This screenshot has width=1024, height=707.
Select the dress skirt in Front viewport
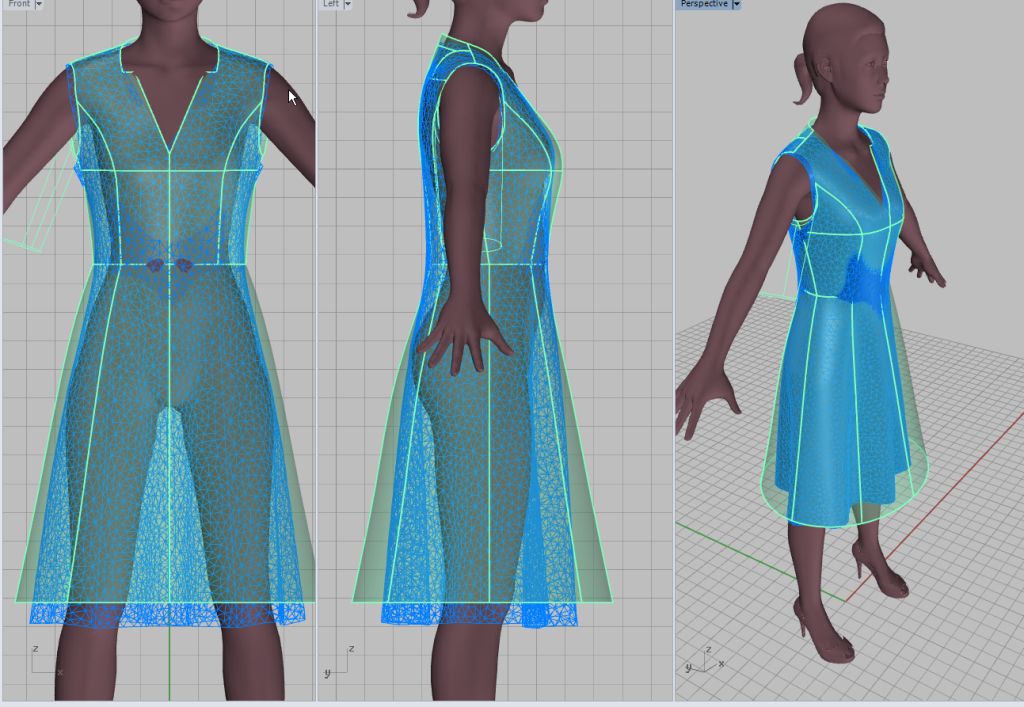tap(167, 444)
